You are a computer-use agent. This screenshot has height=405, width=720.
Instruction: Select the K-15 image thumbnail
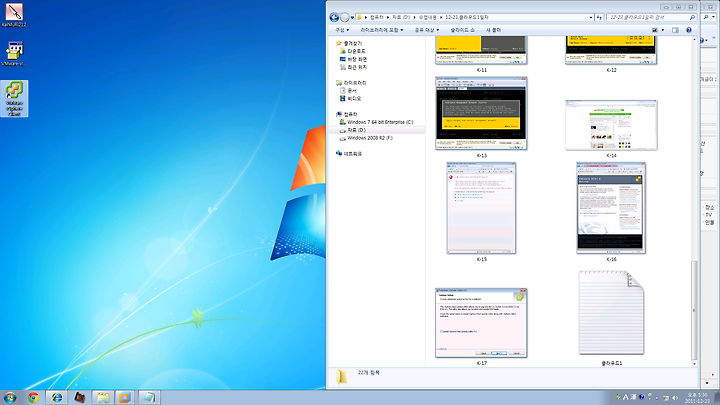pos(481,208)
